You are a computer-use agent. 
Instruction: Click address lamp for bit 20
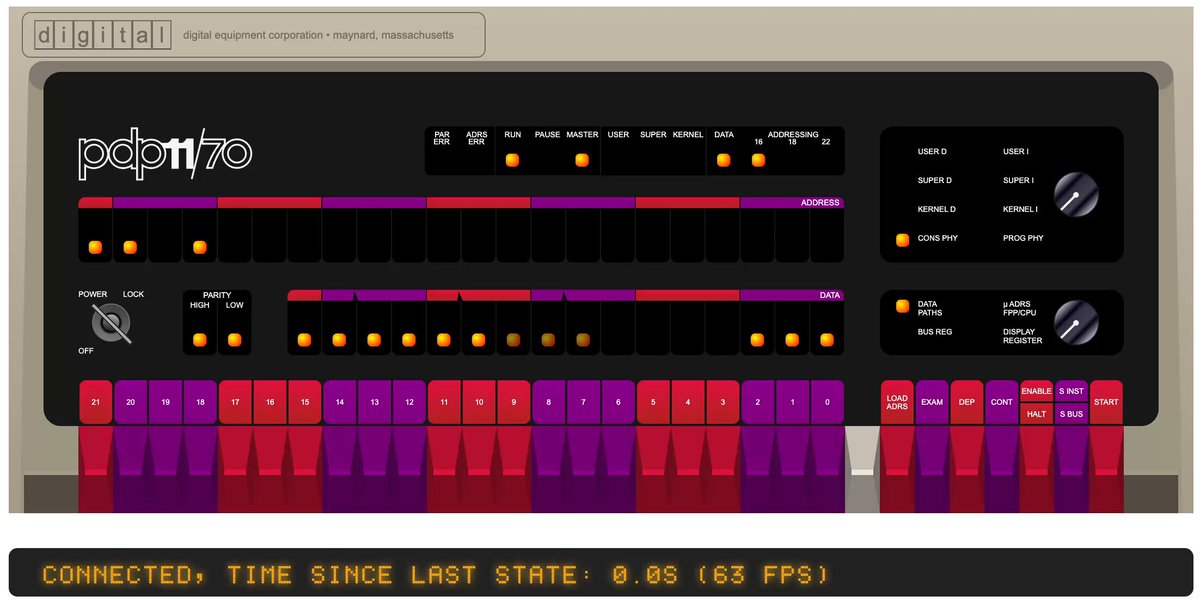click(x=130, y=247)
